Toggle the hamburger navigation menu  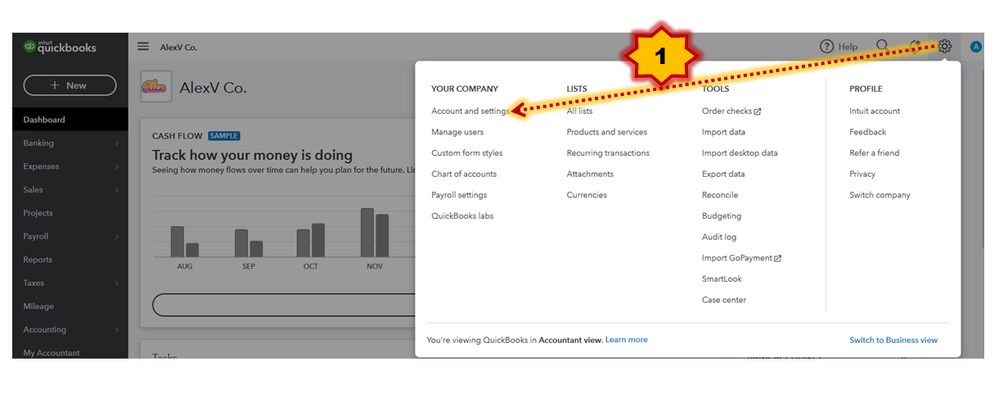pos(143,47)
